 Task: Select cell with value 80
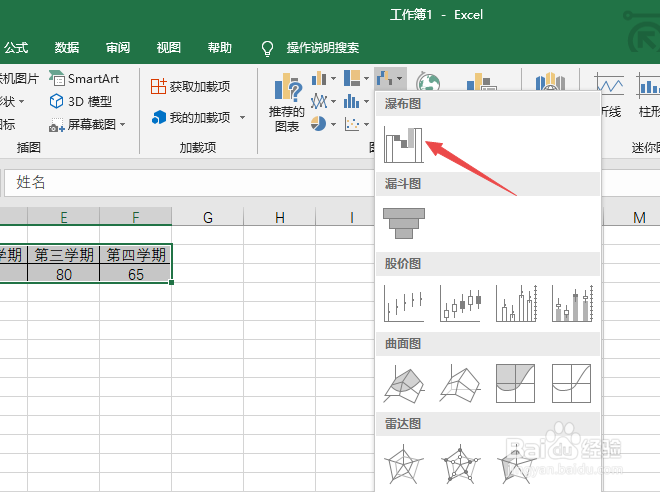click(x=64, y=274)
